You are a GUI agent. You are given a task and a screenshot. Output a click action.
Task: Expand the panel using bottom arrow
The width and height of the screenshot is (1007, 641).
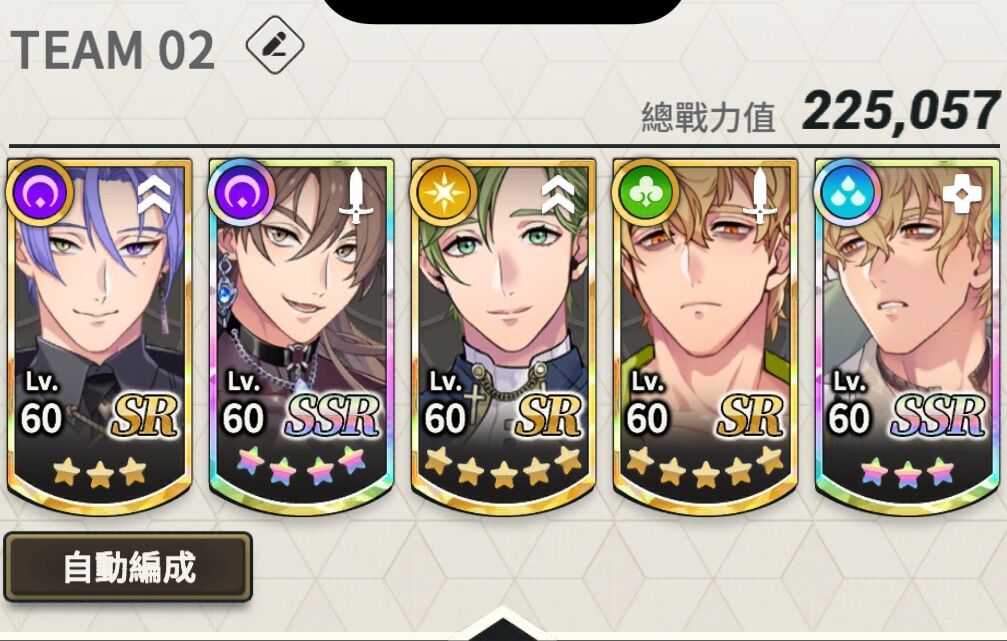coord(503,626)
